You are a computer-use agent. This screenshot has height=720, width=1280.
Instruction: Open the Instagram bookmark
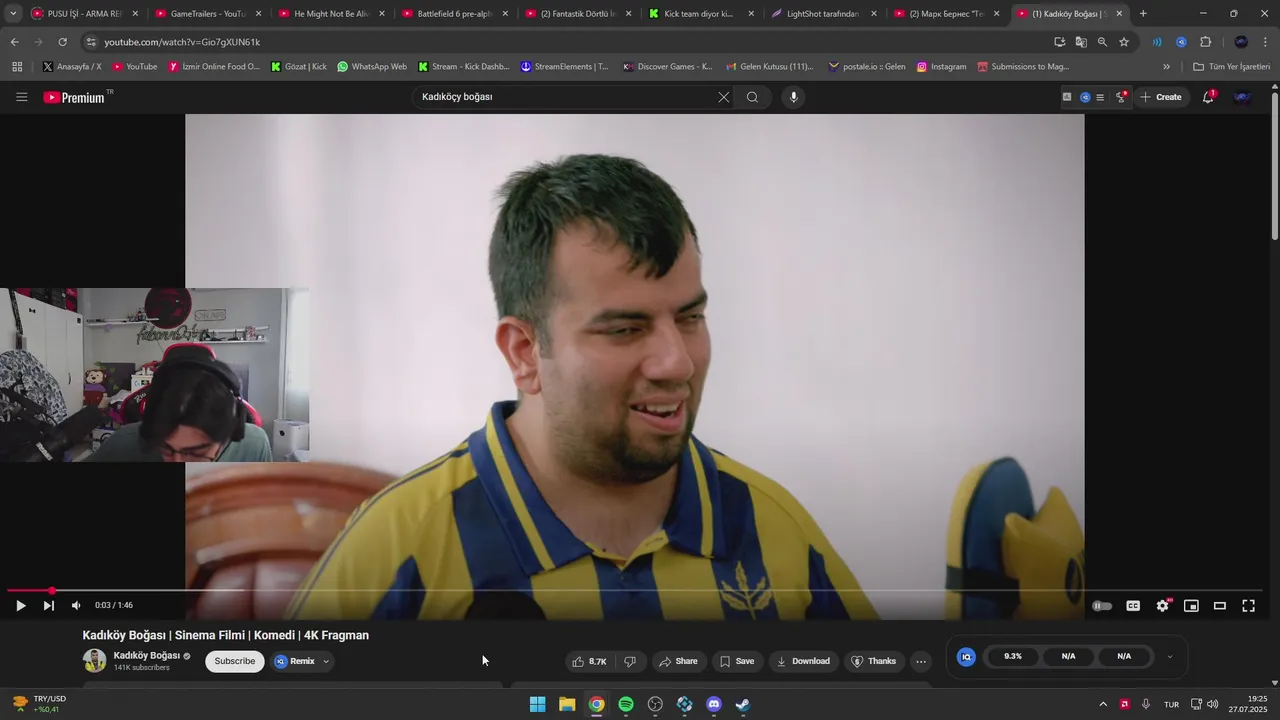[941, 67]
